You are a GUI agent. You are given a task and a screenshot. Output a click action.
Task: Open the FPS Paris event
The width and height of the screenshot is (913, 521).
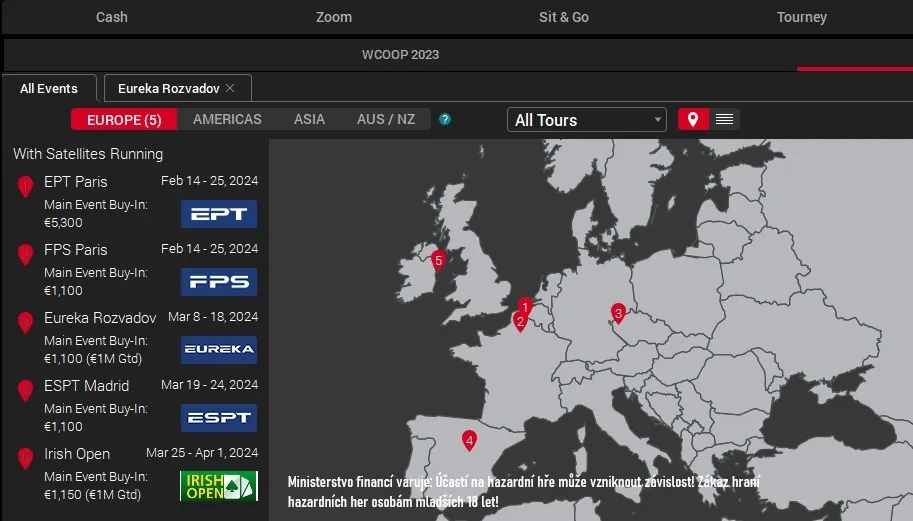pos(76,250)
